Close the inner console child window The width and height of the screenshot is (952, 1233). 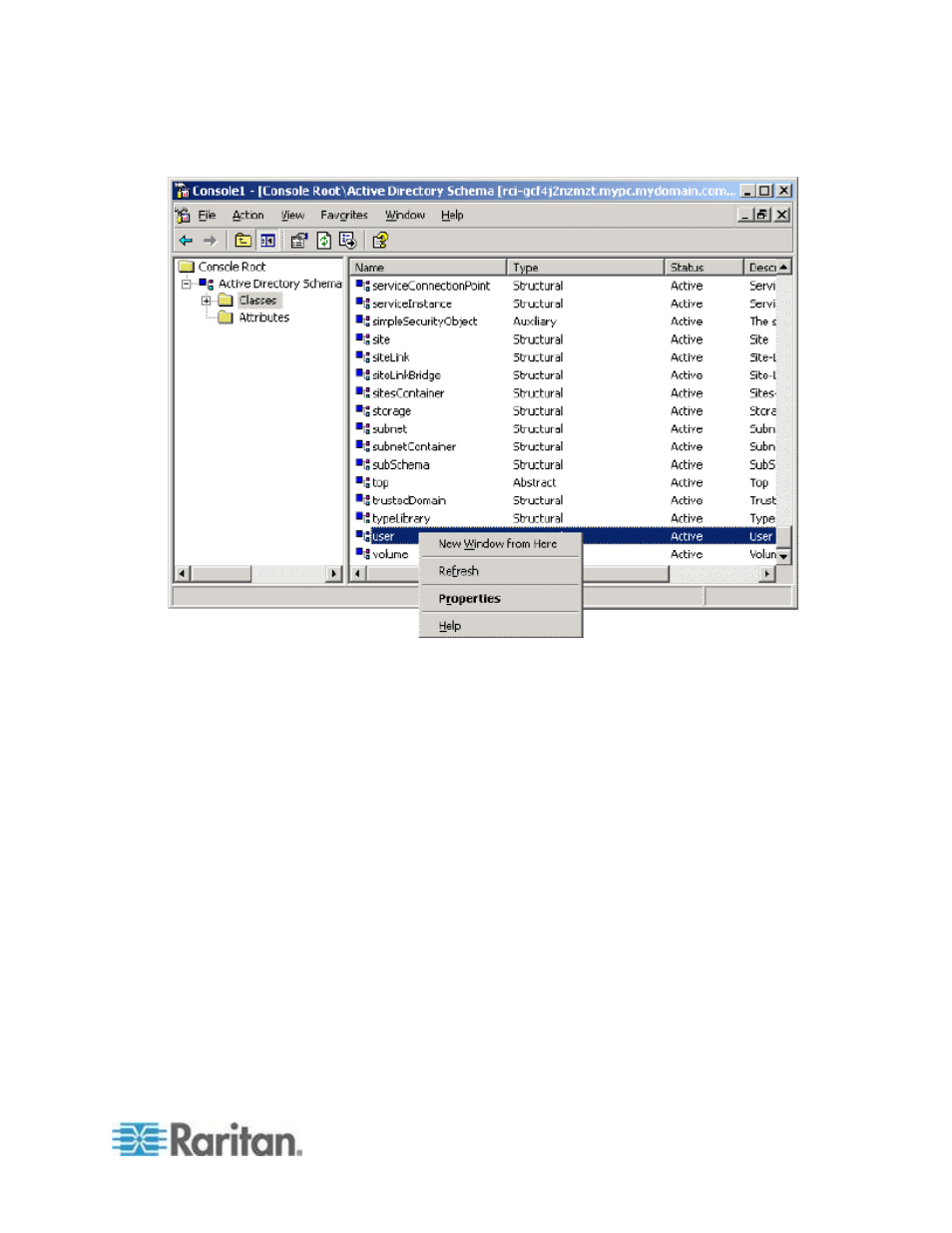782,215
